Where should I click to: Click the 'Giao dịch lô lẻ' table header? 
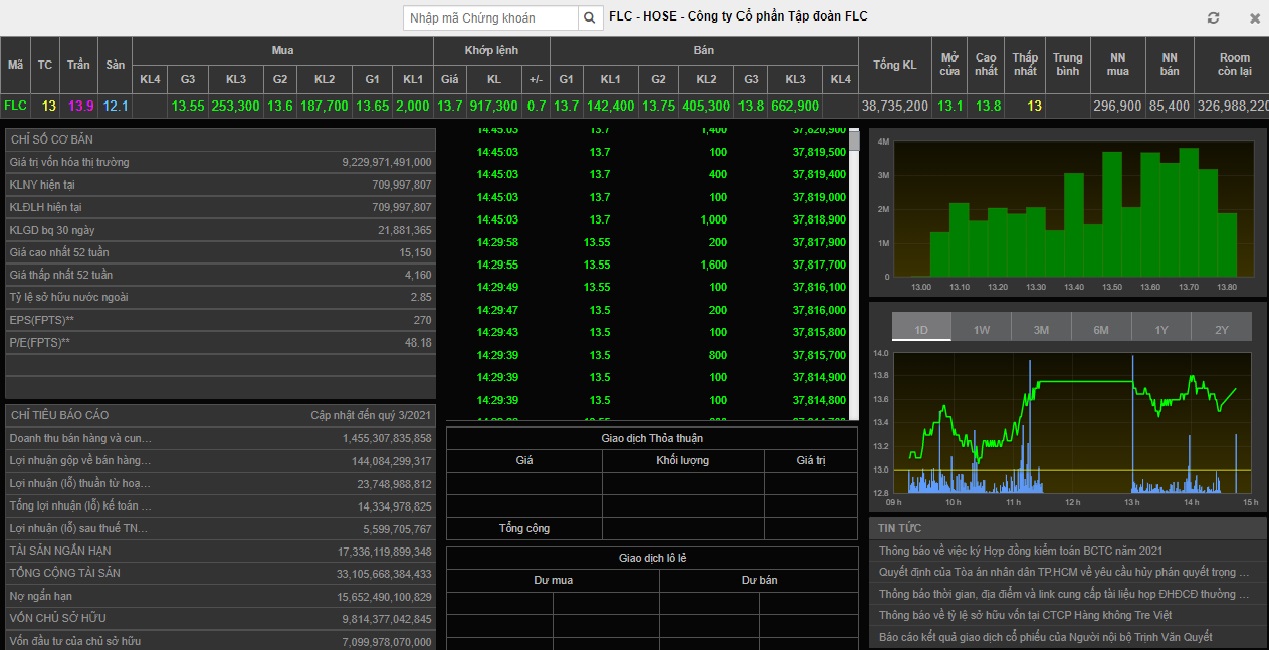coord(652,558)
